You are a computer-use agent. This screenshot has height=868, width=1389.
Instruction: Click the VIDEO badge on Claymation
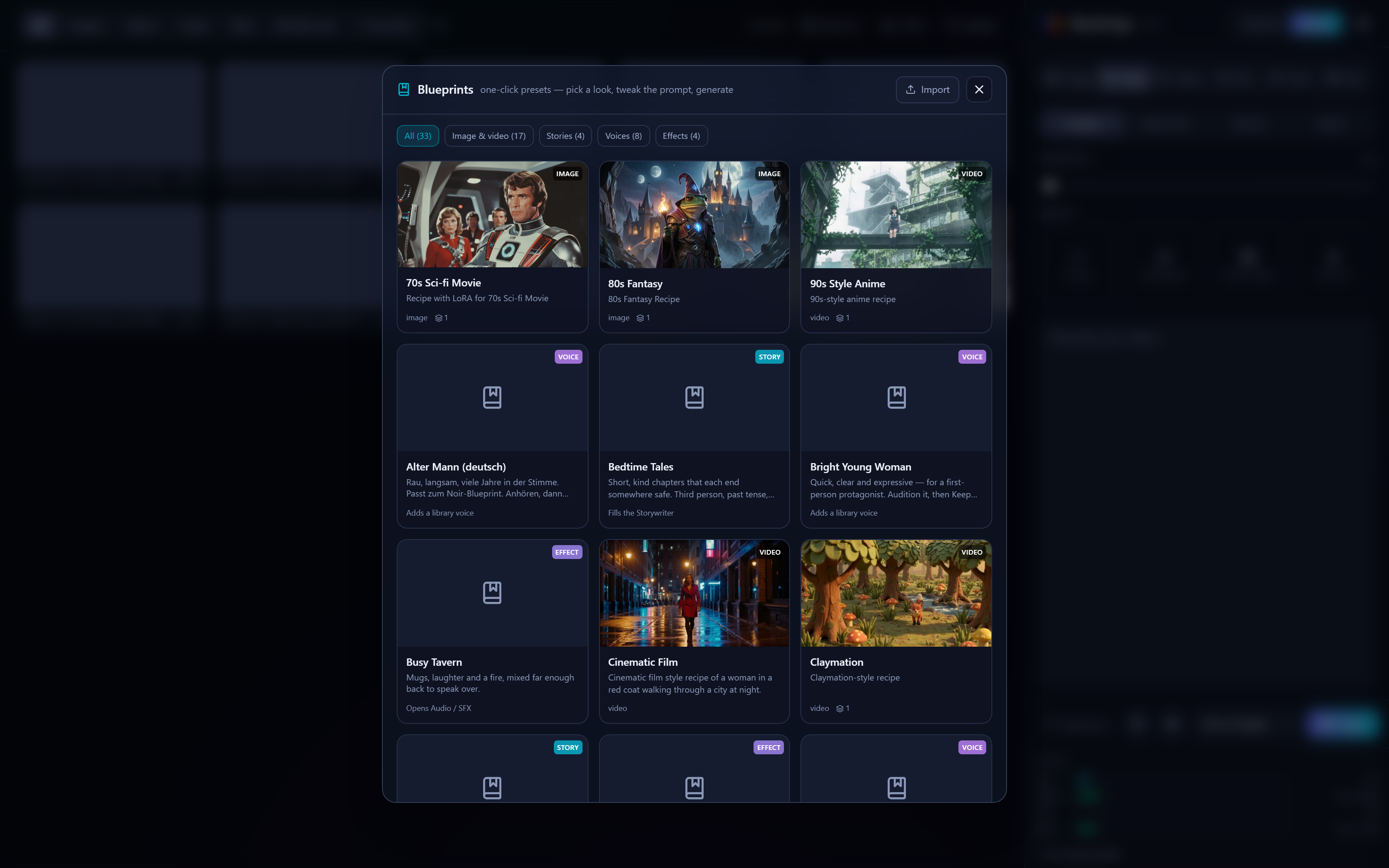(972, 552)
